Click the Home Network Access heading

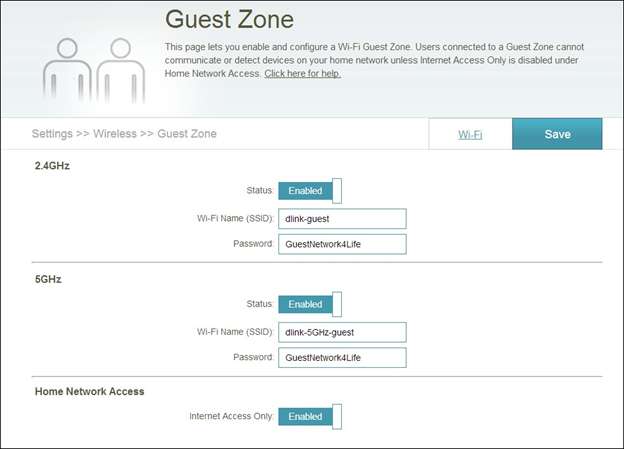tap(90, 391)
